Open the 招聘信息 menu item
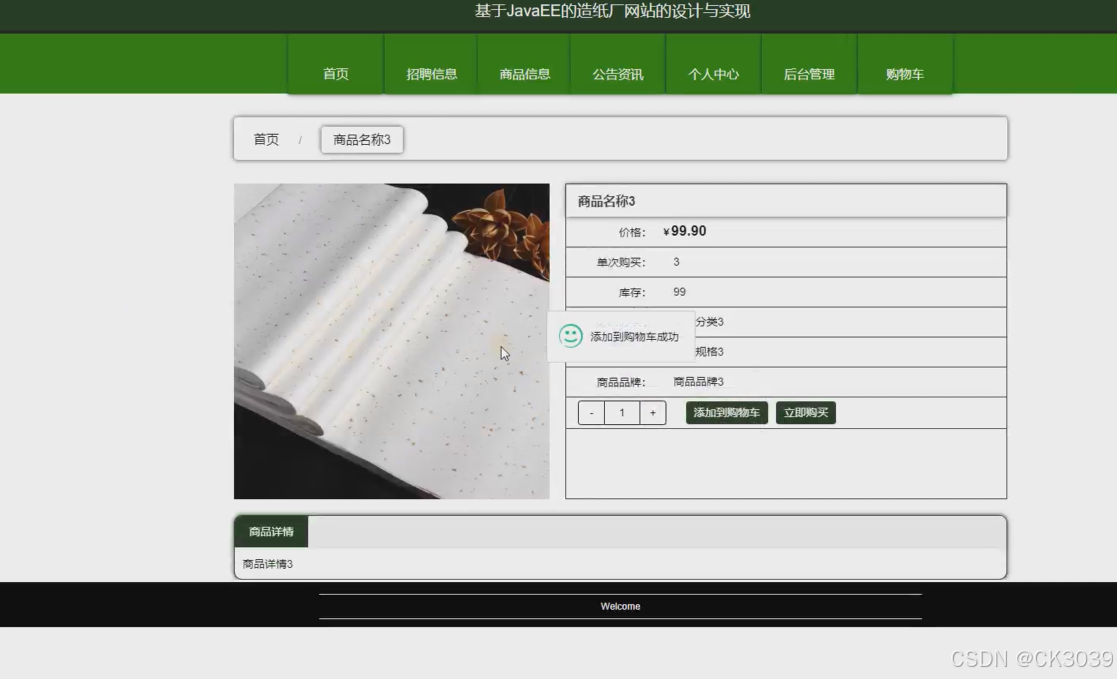Image resolution: width=1117 pixels, height=679 pixels. point(432,74)
